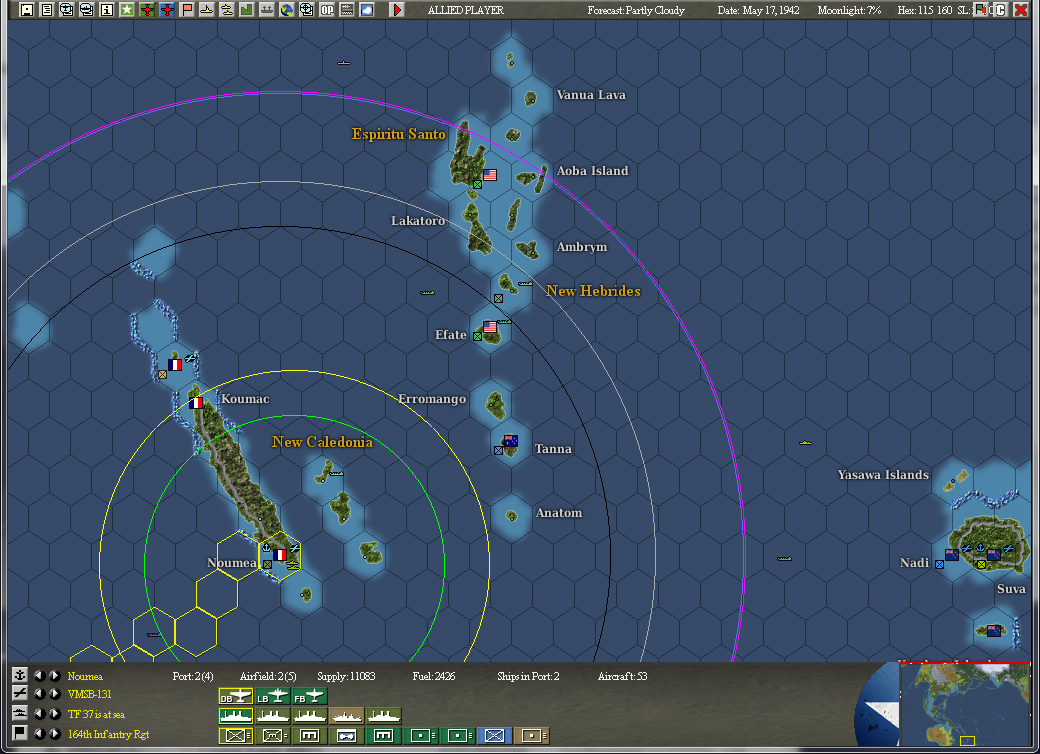This screenshot has height=754, width=1040.
Task: Select the first highlighted task force ship icon
Action: pyautogui.click(x=235, y=716)
